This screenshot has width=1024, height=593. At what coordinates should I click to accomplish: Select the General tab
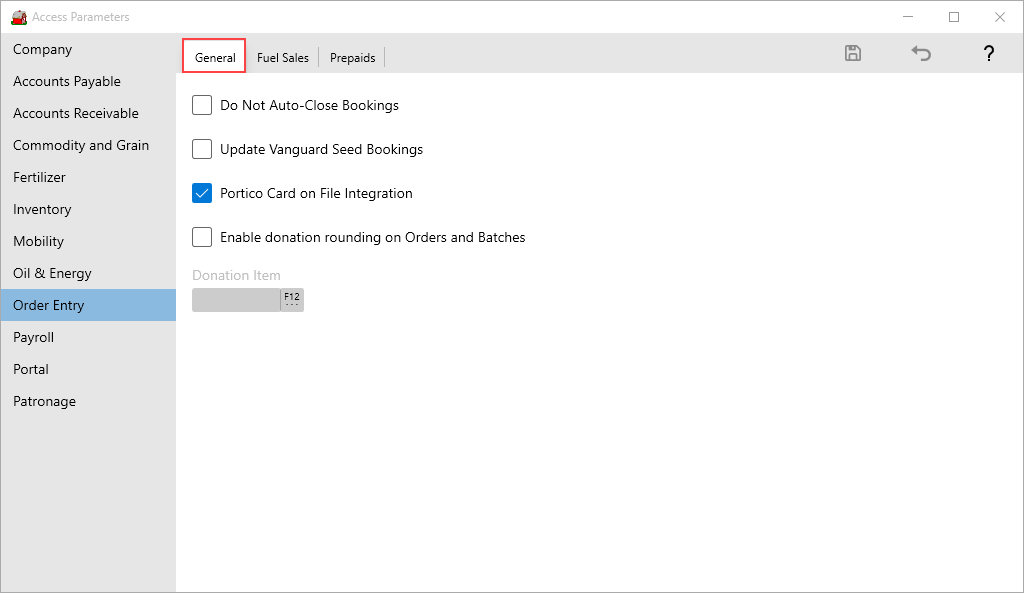coord(215,58)
